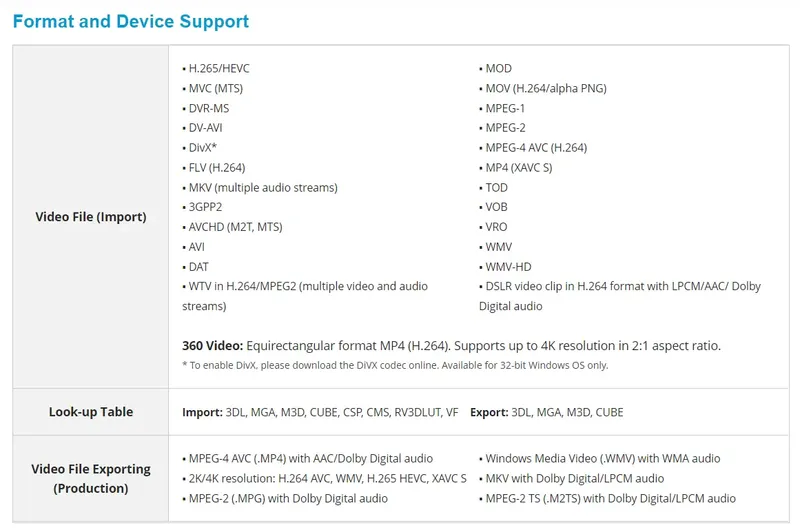
Task: Click the AVCHD (M2T, MTS) item
Action: point(235,226)
